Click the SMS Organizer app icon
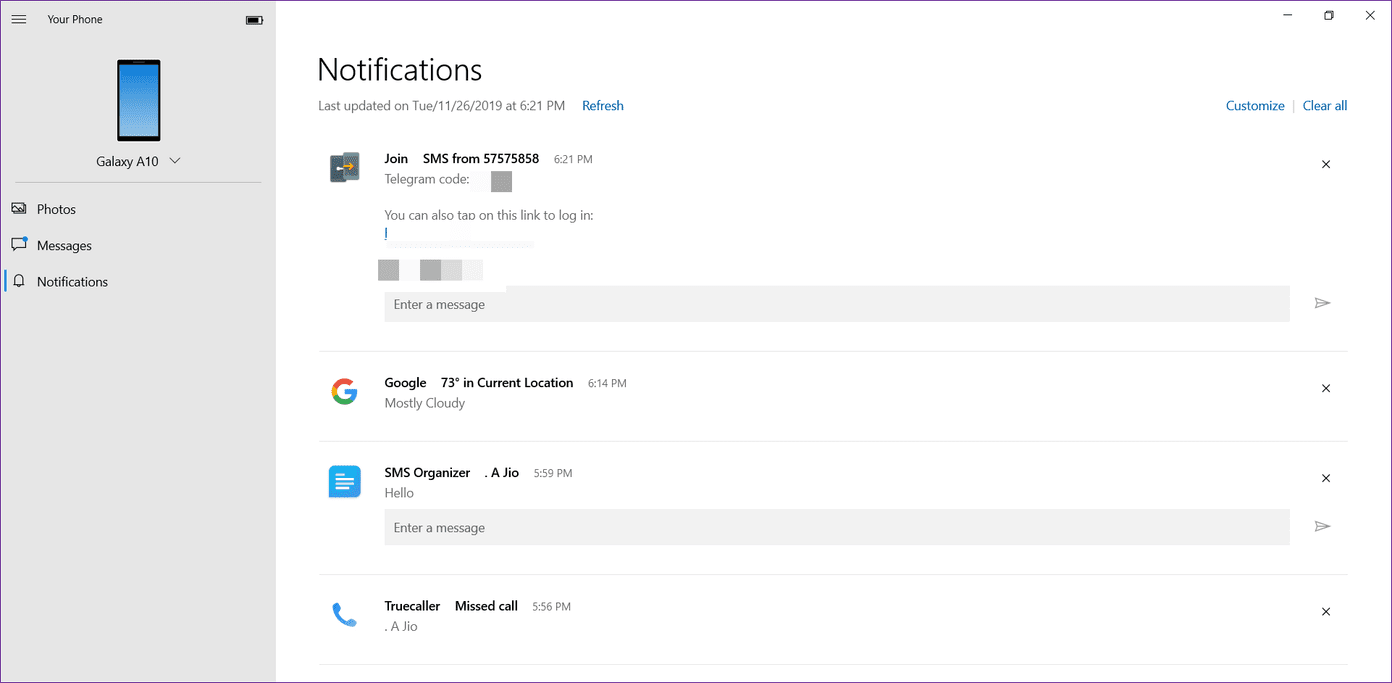 coord(345,481)
